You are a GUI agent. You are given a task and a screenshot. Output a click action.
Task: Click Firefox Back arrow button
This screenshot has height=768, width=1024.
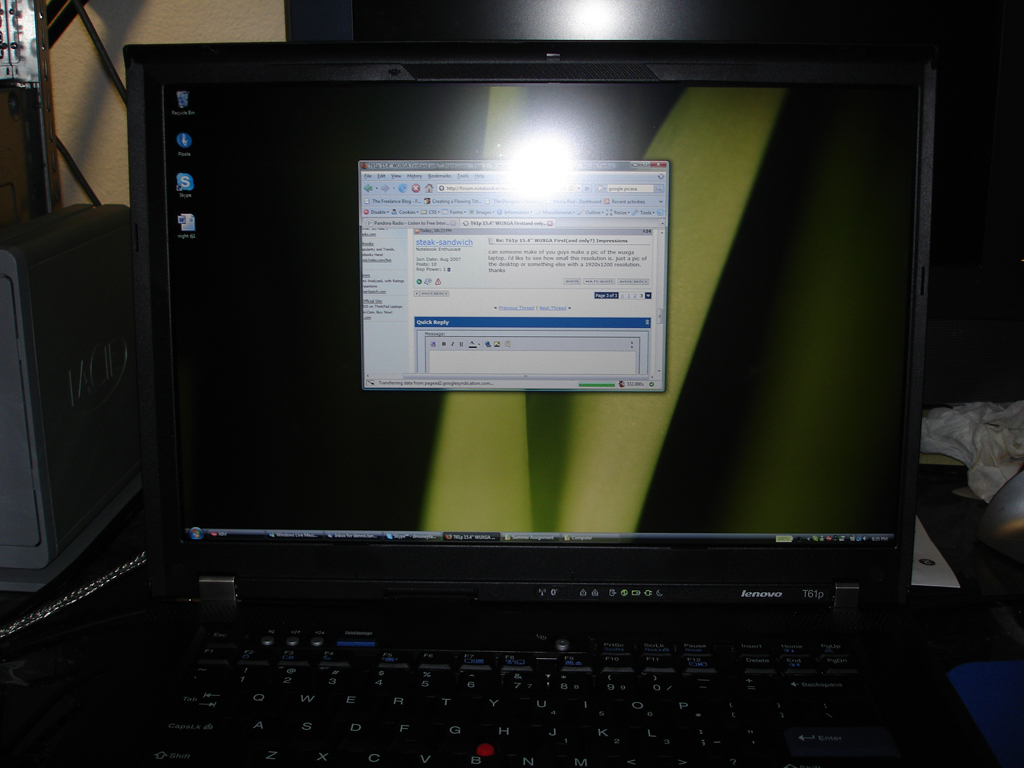pyautogui.click(x=368, y=188)
